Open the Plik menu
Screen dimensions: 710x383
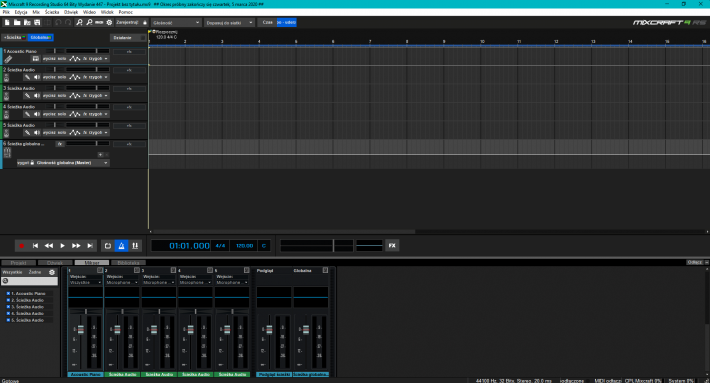(6, 12)
